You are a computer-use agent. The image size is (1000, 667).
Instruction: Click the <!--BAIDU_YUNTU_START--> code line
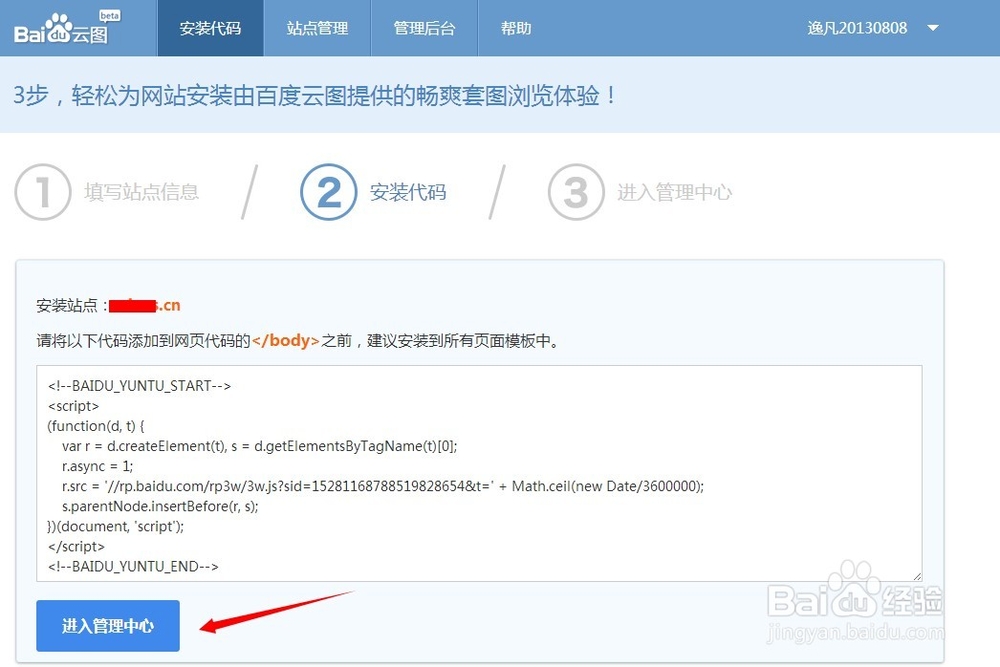click(x=139, y=386)
